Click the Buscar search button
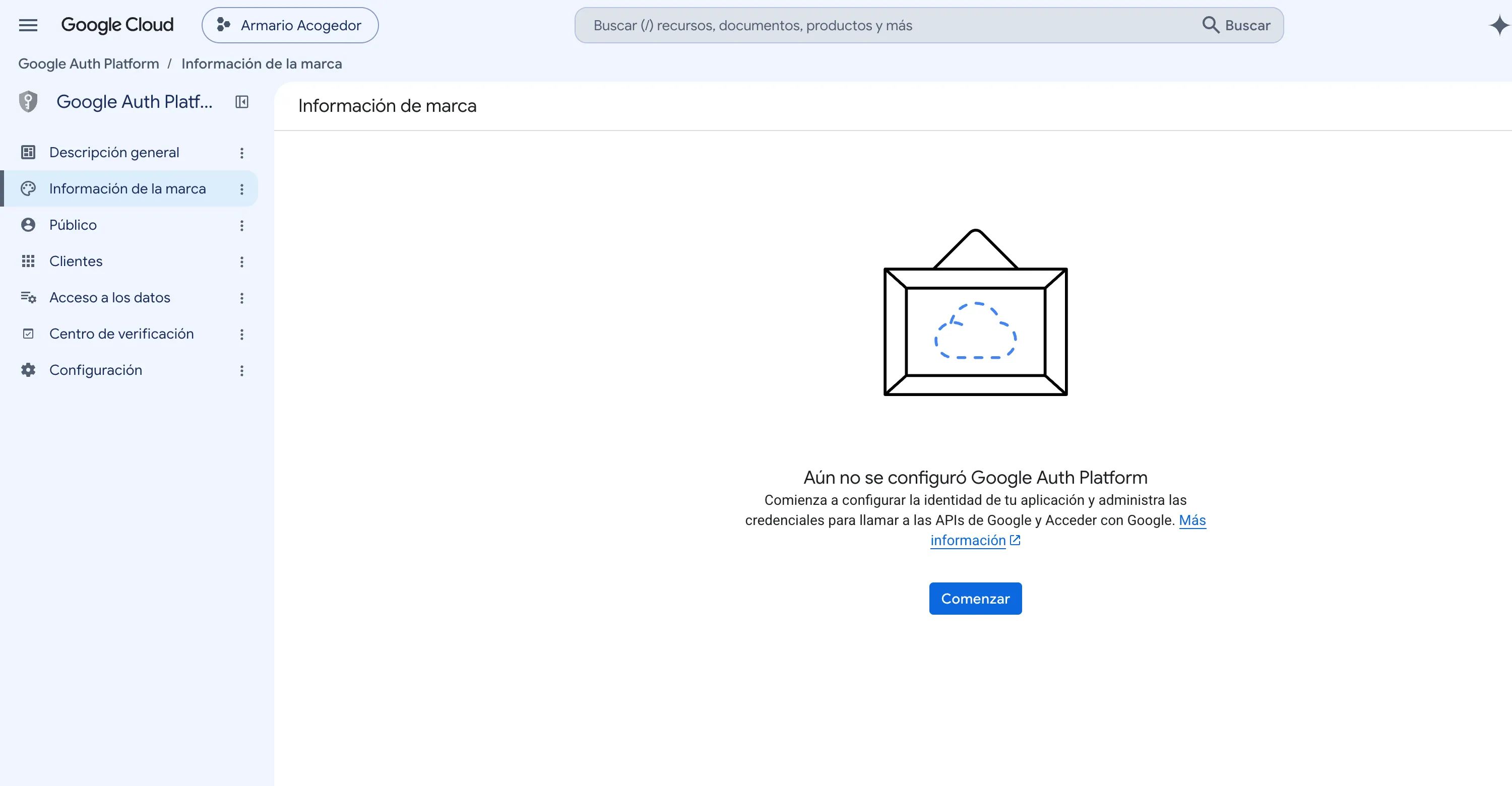 tap(1237, 25)
